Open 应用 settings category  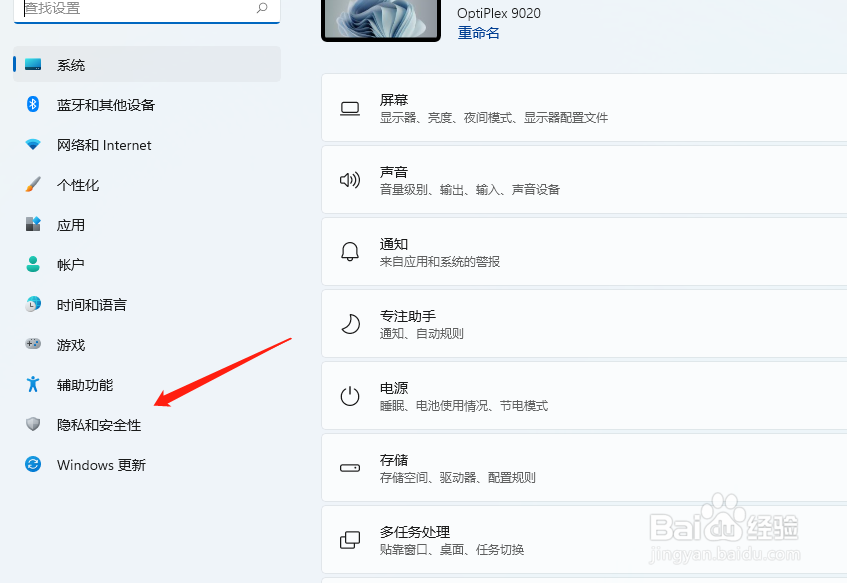[147, 224]
